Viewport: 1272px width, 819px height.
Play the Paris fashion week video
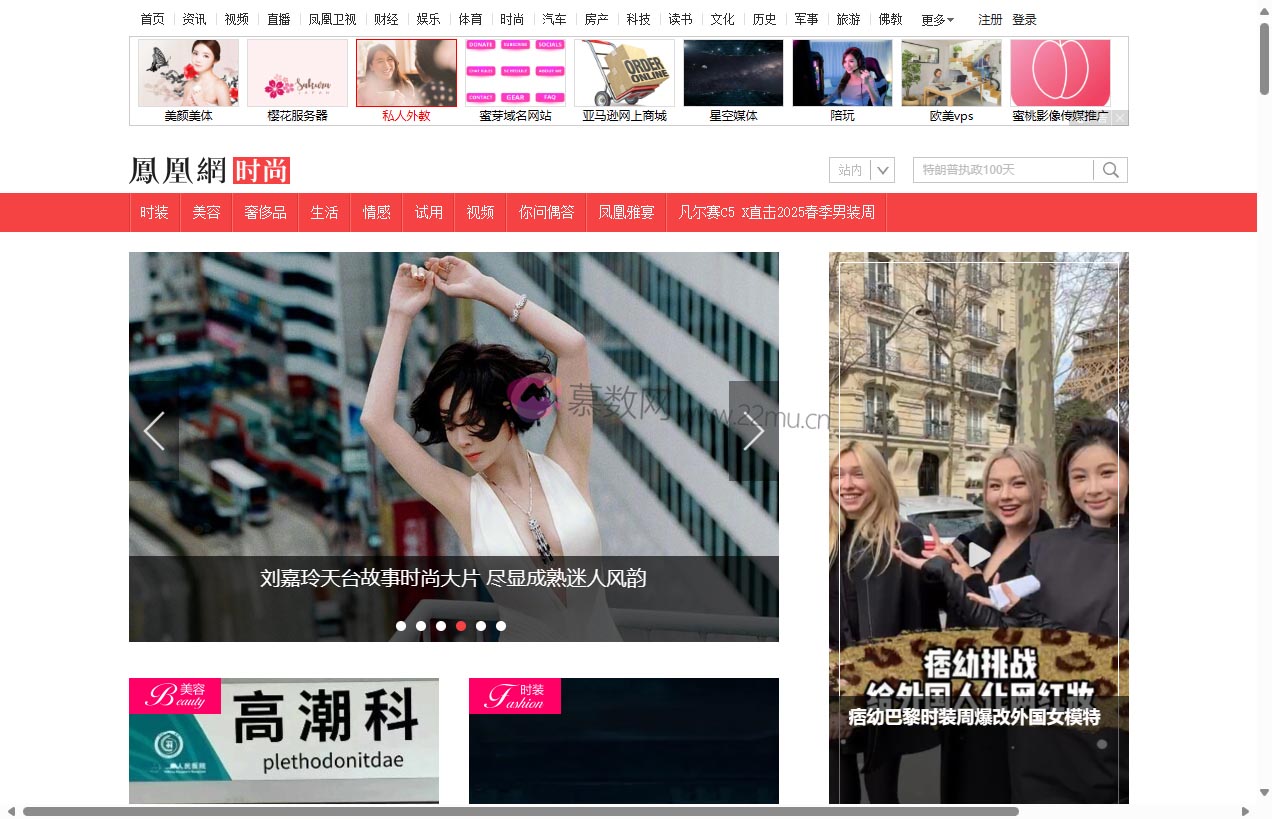pos(978,553)
